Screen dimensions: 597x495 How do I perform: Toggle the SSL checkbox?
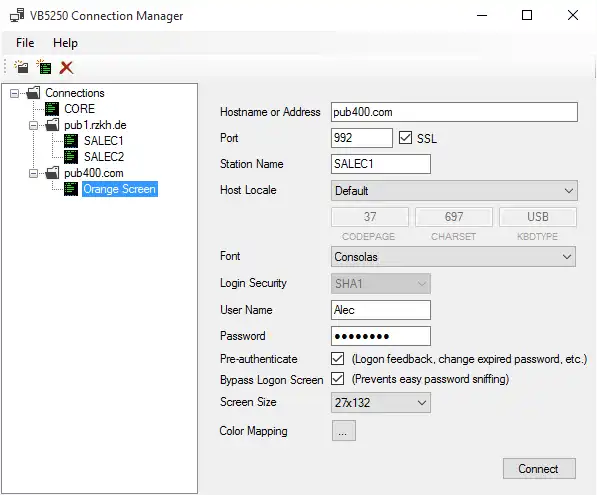tap(405, 138)
